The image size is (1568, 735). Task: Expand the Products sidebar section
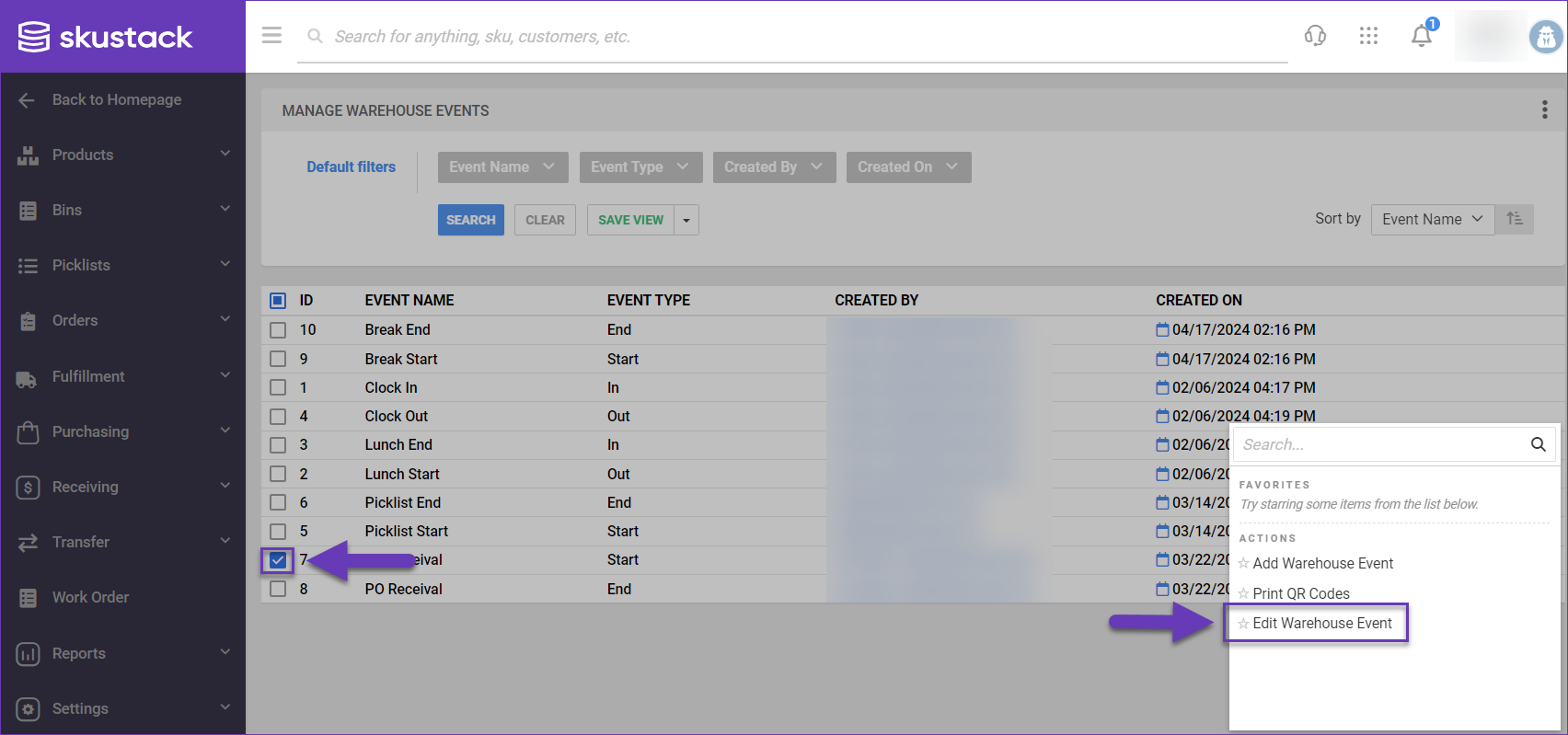tap(122, 155)
